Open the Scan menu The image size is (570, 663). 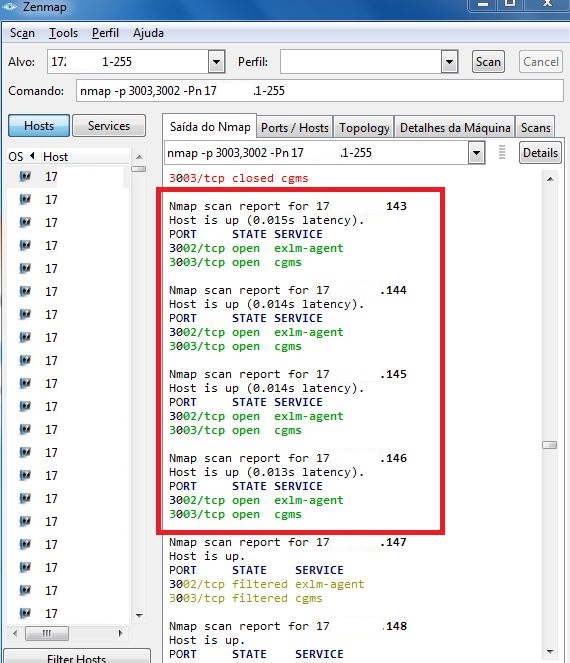(x=22, y=33)
